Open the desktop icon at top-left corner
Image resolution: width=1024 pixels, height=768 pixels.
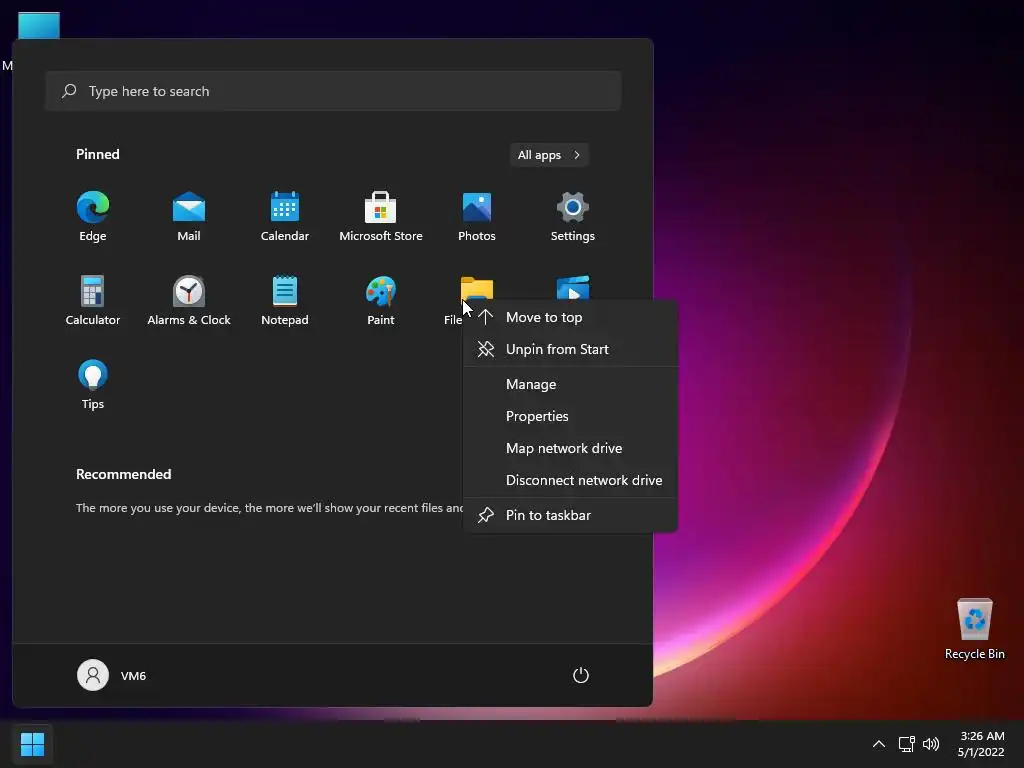[x=39, y=25]
